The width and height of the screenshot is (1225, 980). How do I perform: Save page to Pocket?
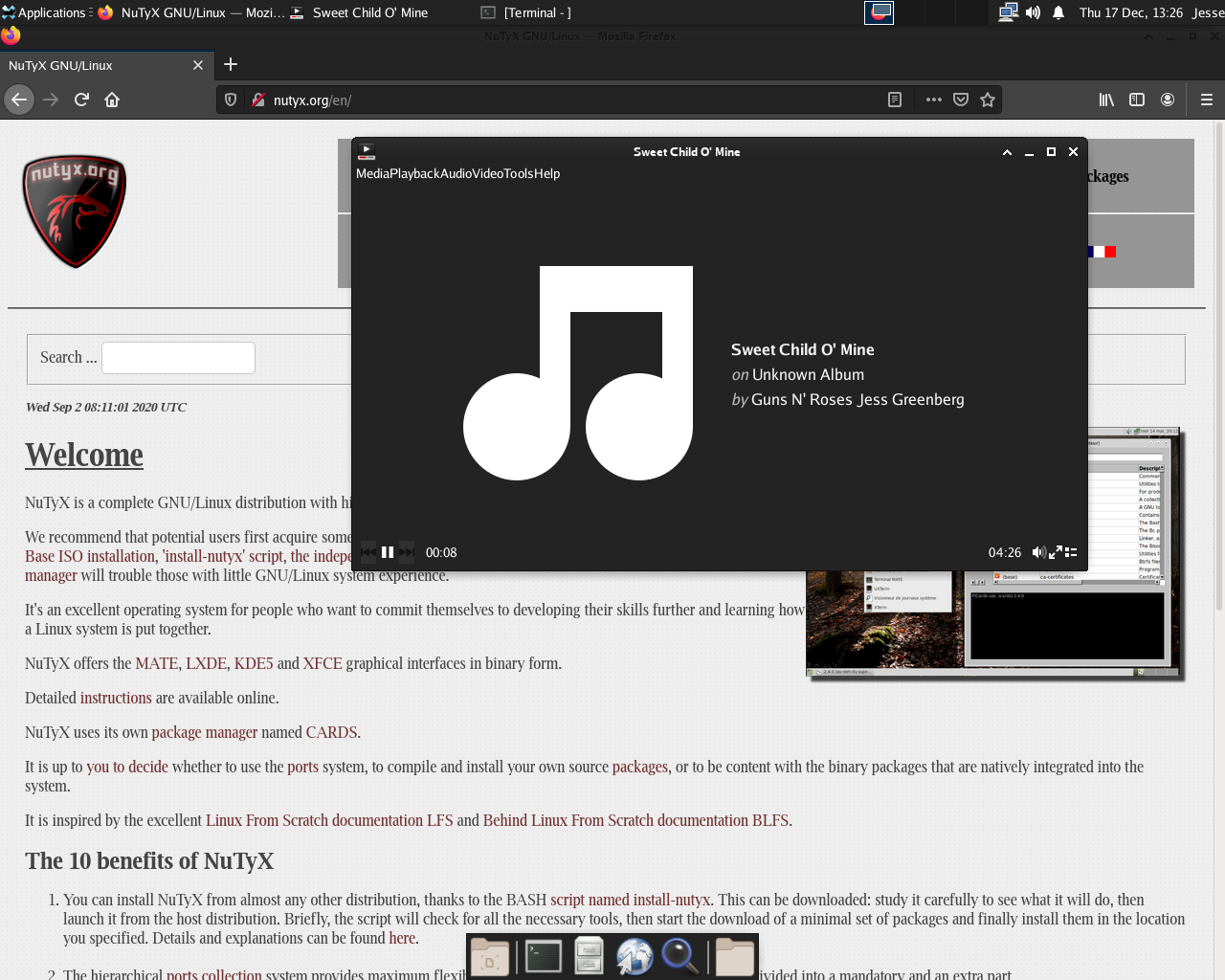click(961, 100)
